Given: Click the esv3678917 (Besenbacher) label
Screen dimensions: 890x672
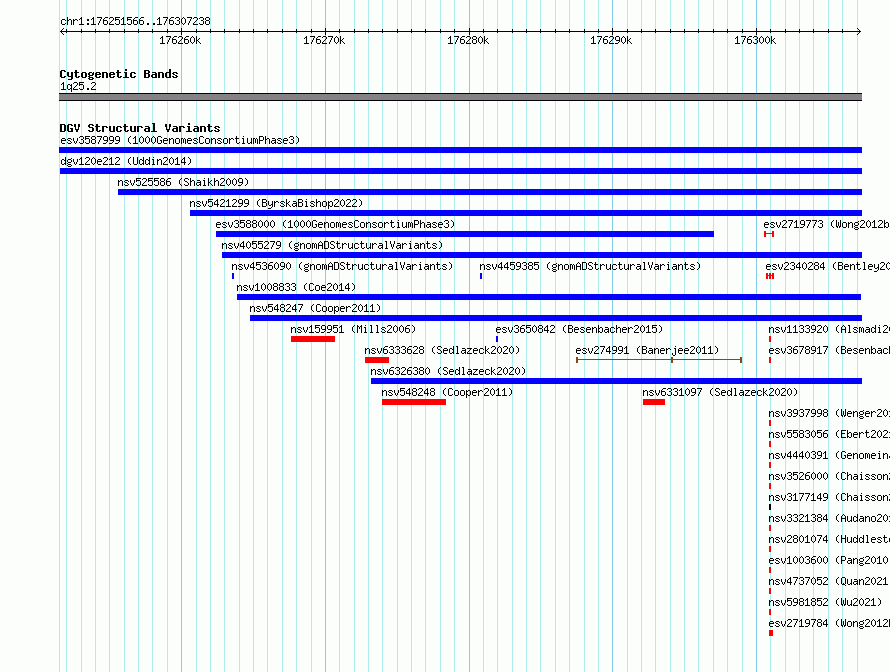Looking at the screenshot, I should coord(829,350).
